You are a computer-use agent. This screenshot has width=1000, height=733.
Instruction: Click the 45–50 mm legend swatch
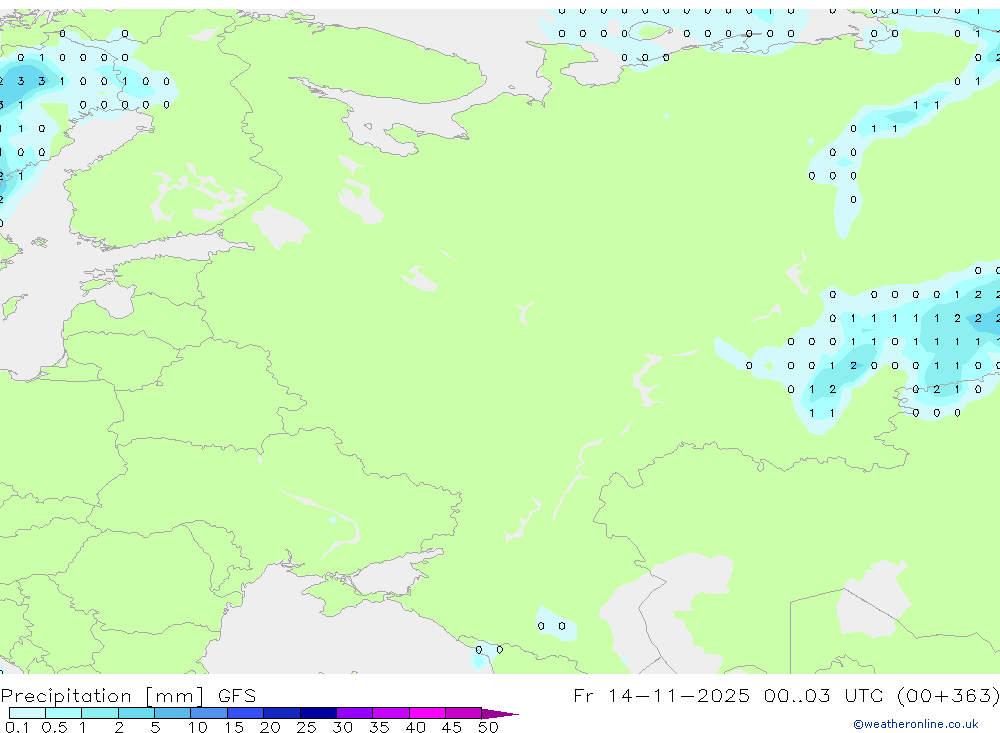[x=464, y=713]
